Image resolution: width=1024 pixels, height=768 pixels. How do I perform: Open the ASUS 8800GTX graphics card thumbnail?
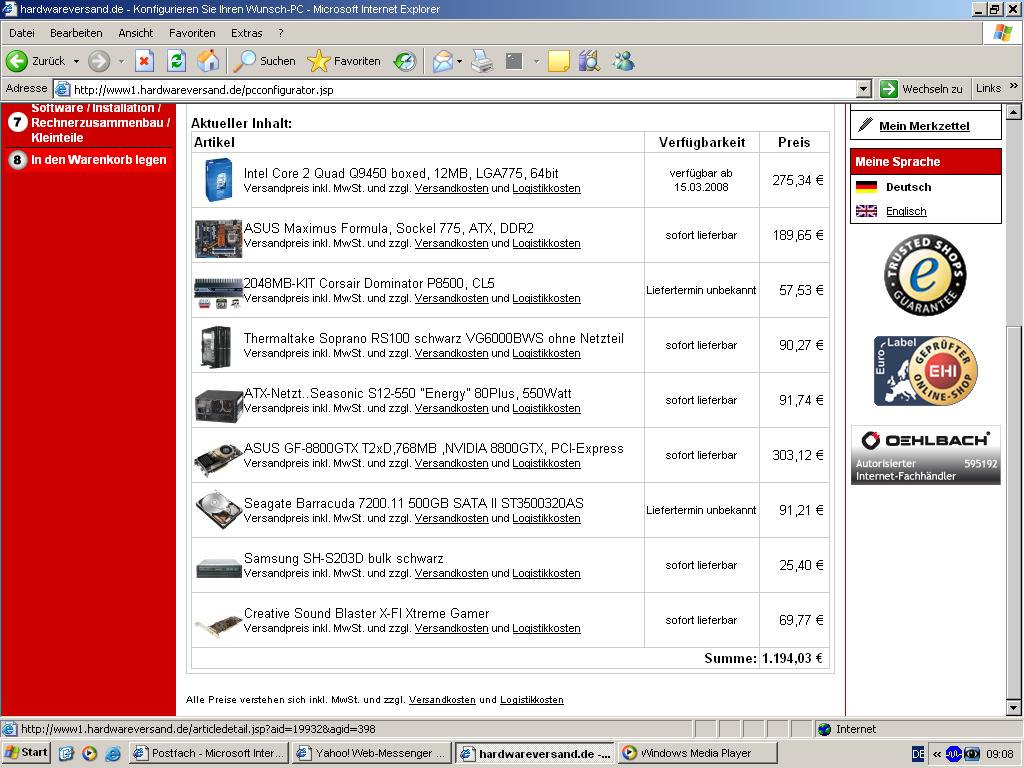[x=218, y=458]
